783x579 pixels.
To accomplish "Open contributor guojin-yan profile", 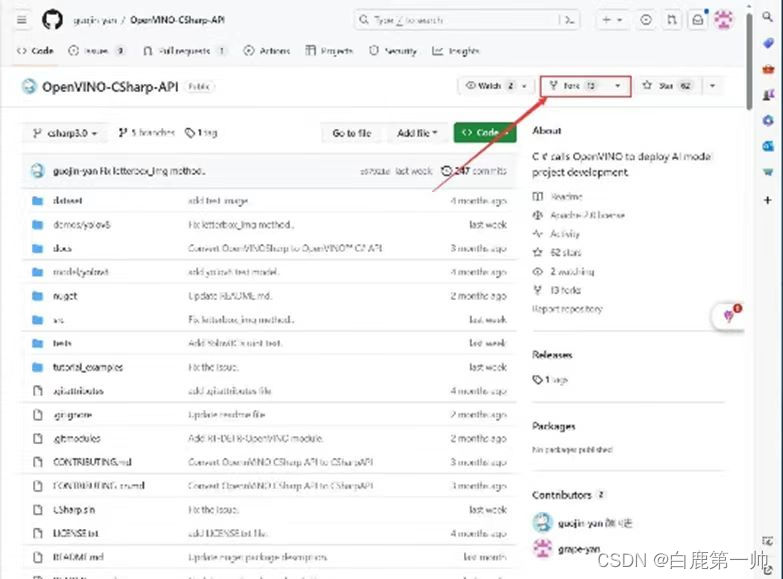I will (582, 523).
